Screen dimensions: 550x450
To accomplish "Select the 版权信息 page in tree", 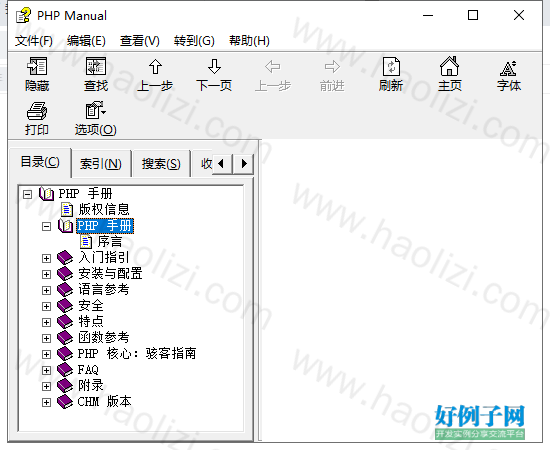I will point(104,210).
